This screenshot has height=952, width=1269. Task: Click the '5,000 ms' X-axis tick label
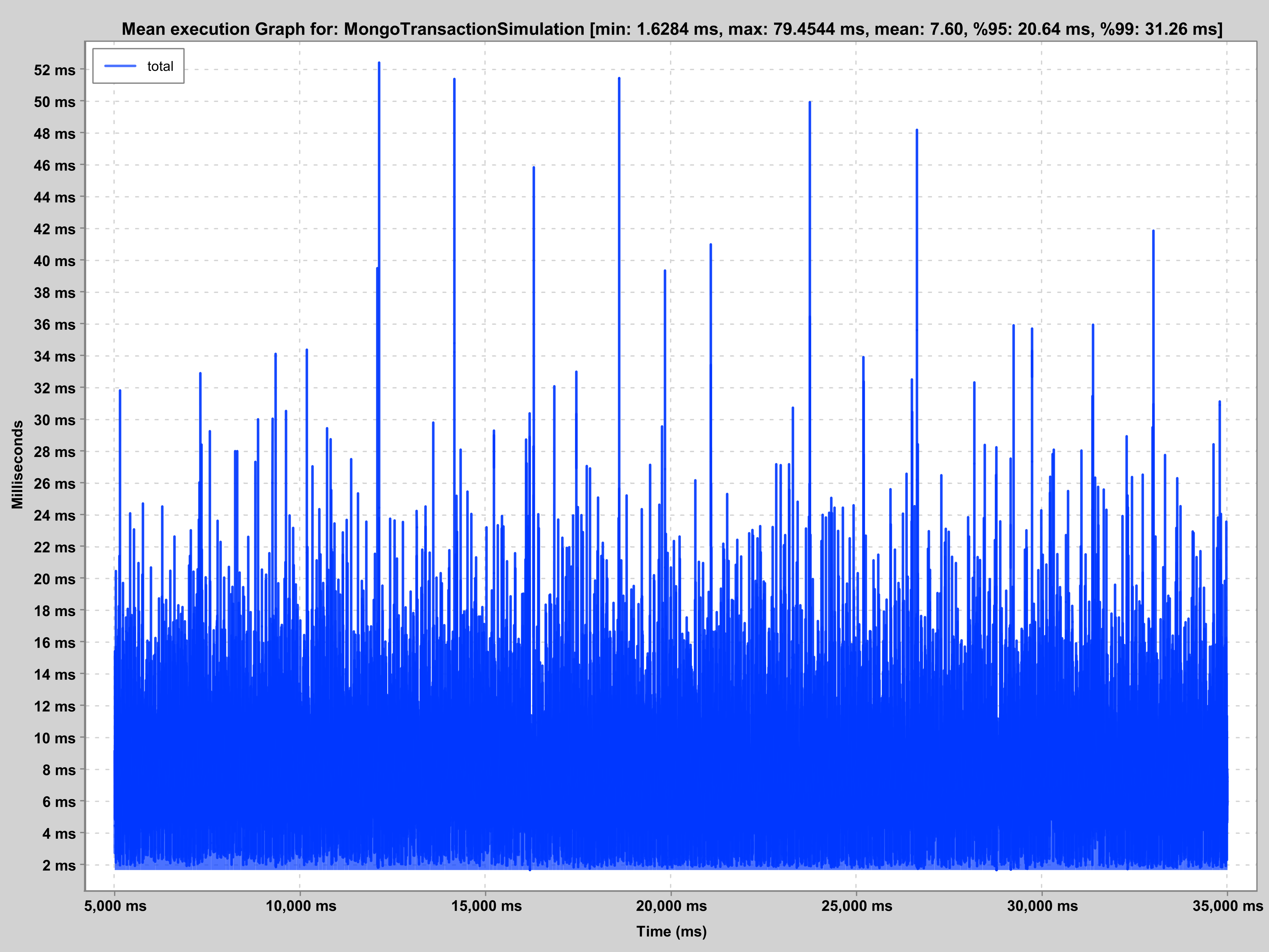tap(115, 906)
